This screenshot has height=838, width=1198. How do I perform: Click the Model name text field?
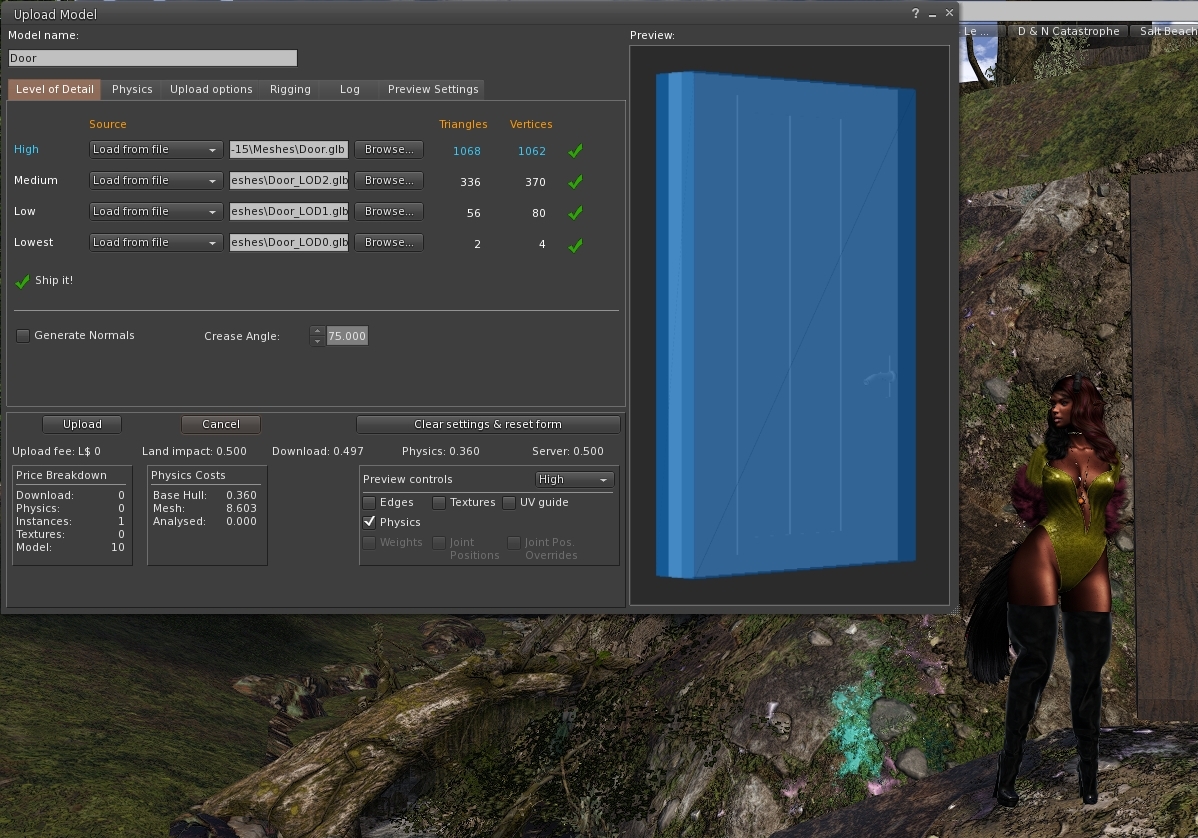click(153, 59)
